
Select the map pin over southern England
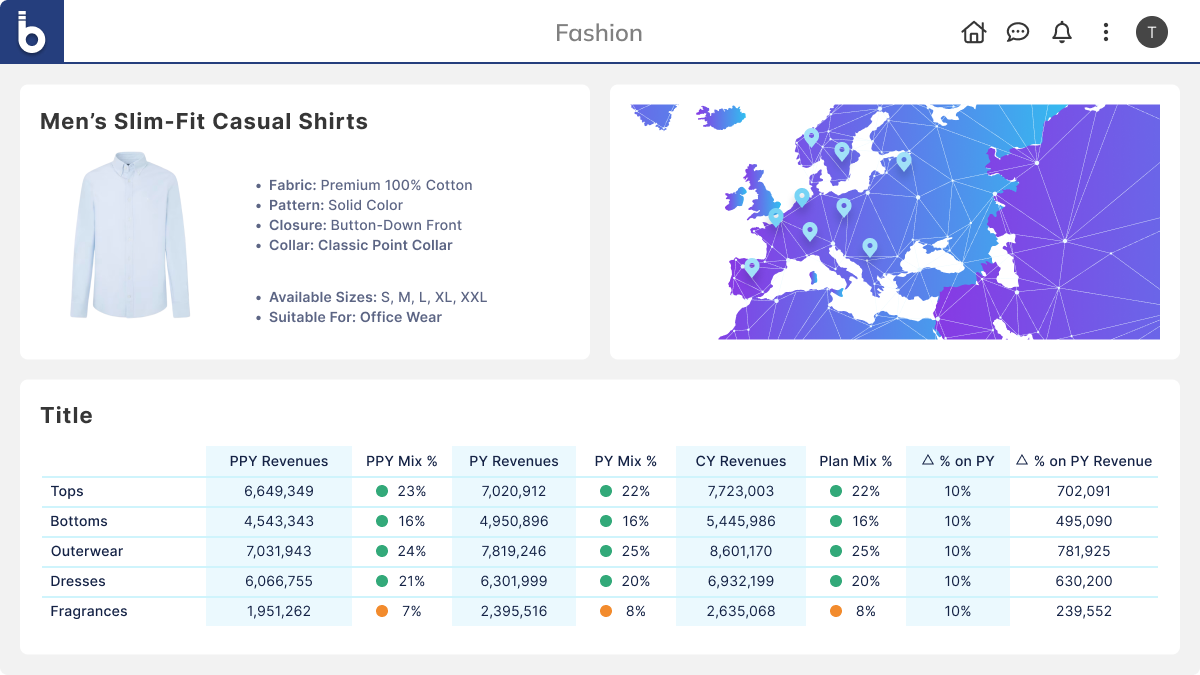click(x=776, y=215)
